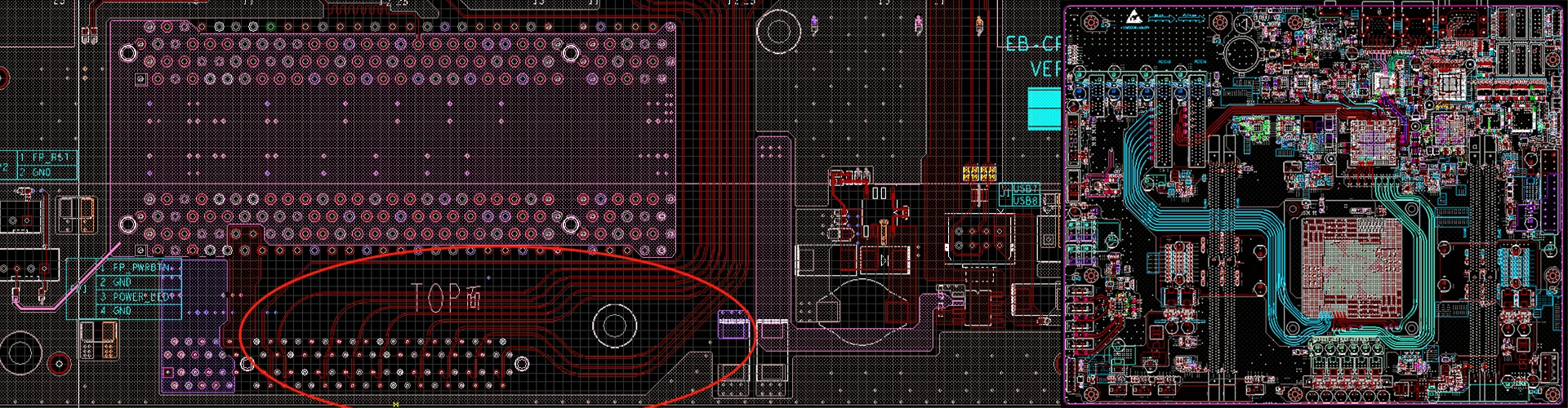The image size is (1568, 408).
Task: Open the full-board overview on the right
Action: (x=1314, y=204)
